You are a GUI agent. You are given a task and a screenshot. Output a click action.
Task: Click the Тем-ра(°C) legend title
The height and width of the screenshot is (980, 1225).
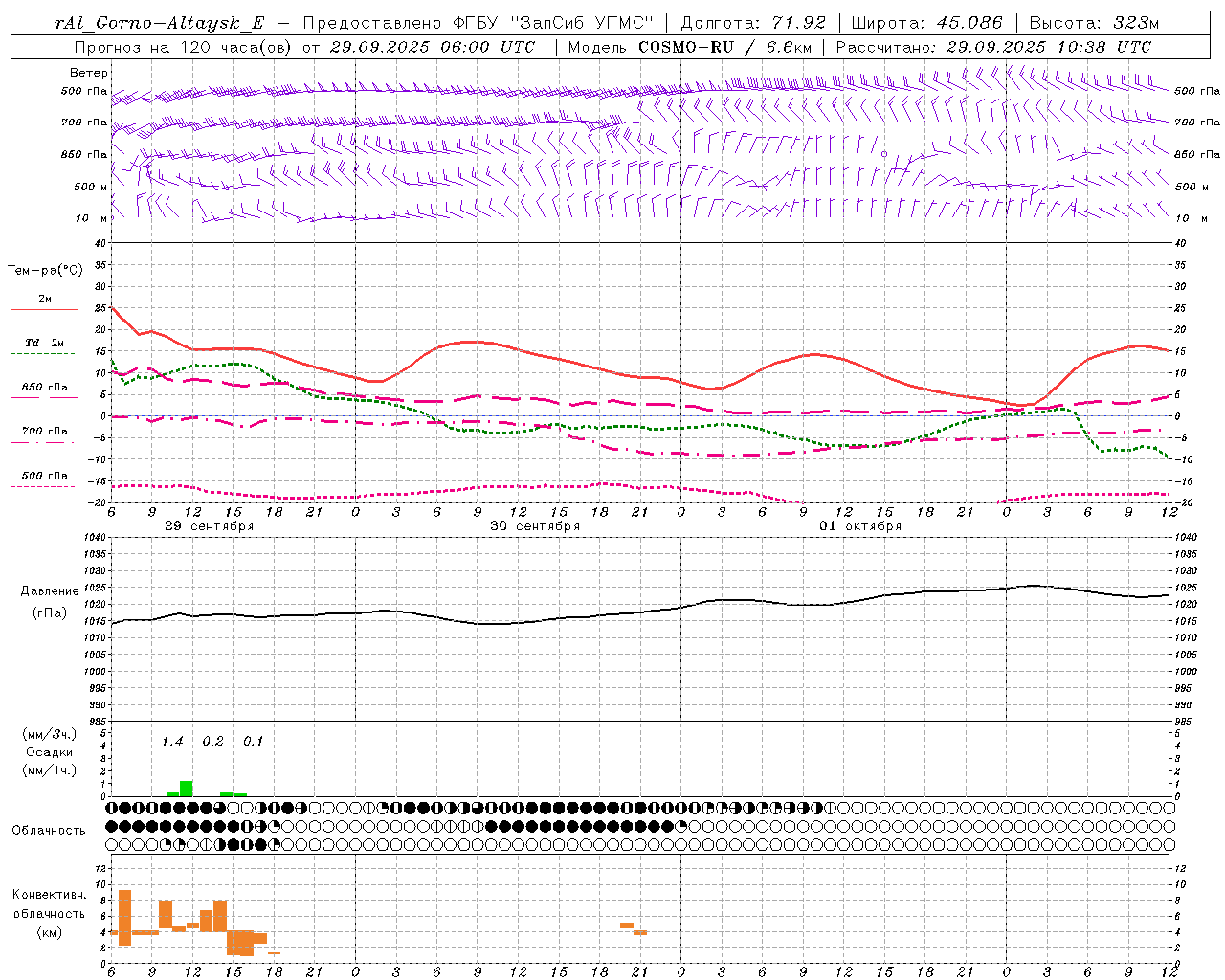45,271
